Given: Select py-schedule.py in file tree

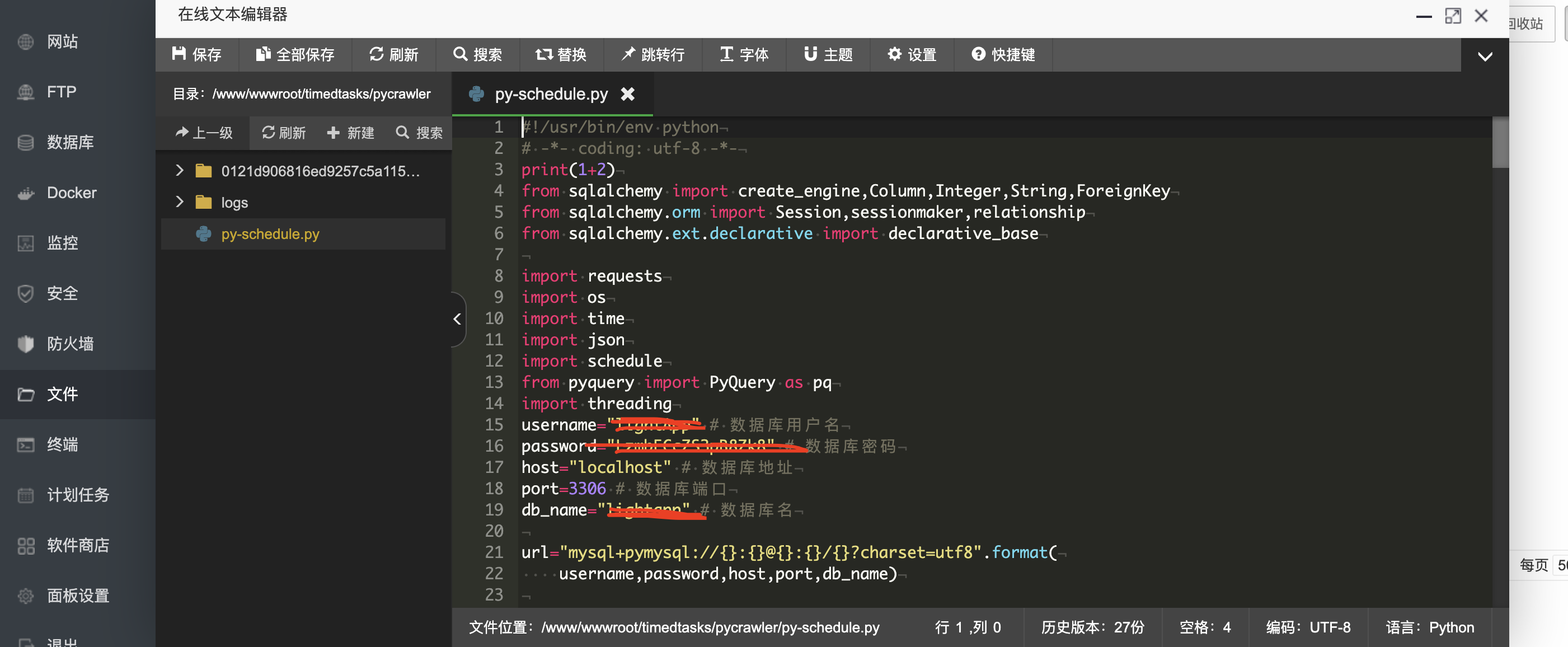Looking at the screenshot, I should pos(303,234).
